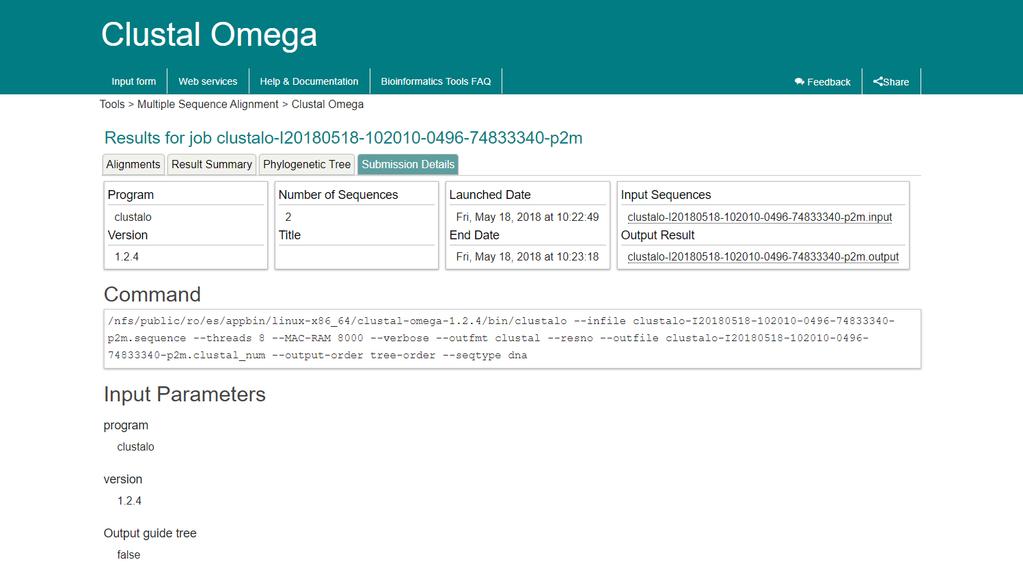The image size is (1023, 562).
Task: Click the Clustal Omega breadcrumb
Action: point(328,104)
